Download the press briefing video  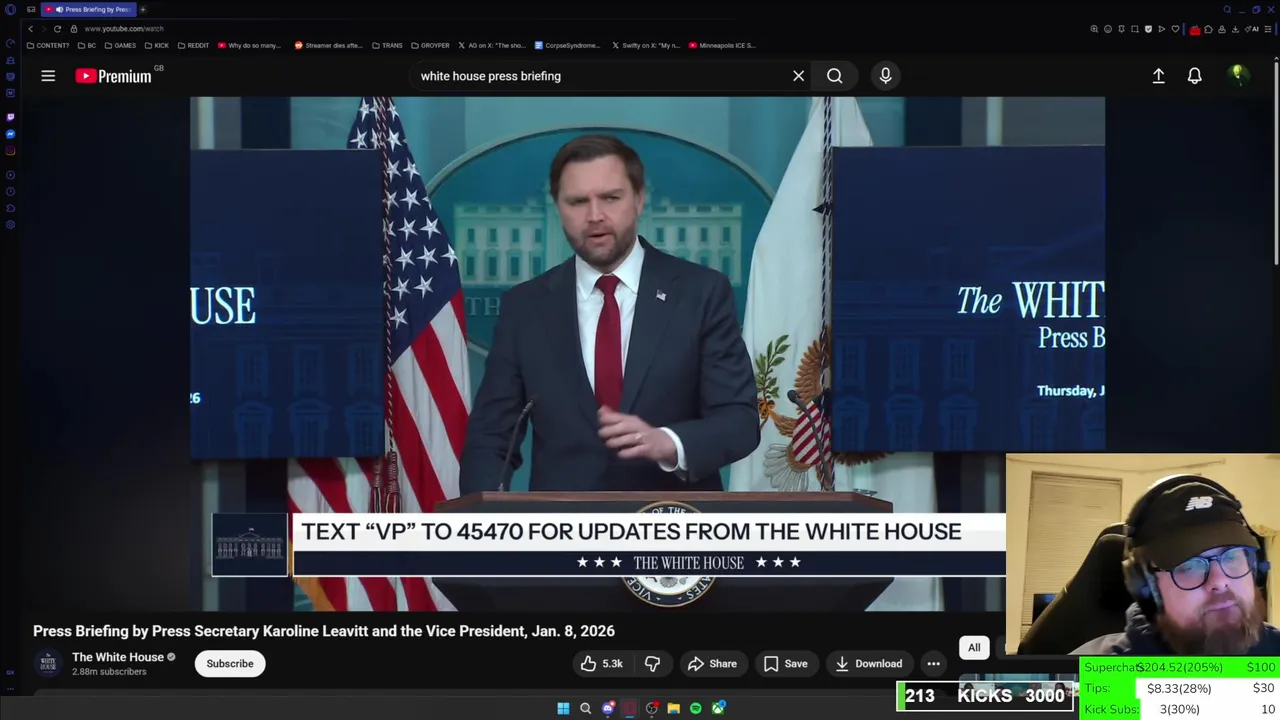868,664
